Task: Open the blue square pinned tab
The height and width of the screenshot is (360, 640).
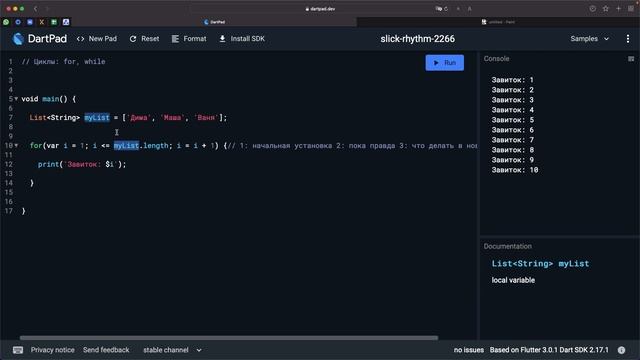Action: pyautogui.click(x=30, y=22)
